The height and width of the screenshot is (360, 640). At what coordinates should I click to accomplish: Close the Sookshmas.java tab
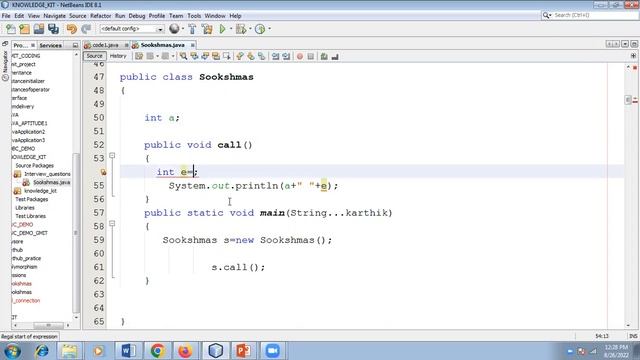(x=192, y=45)
